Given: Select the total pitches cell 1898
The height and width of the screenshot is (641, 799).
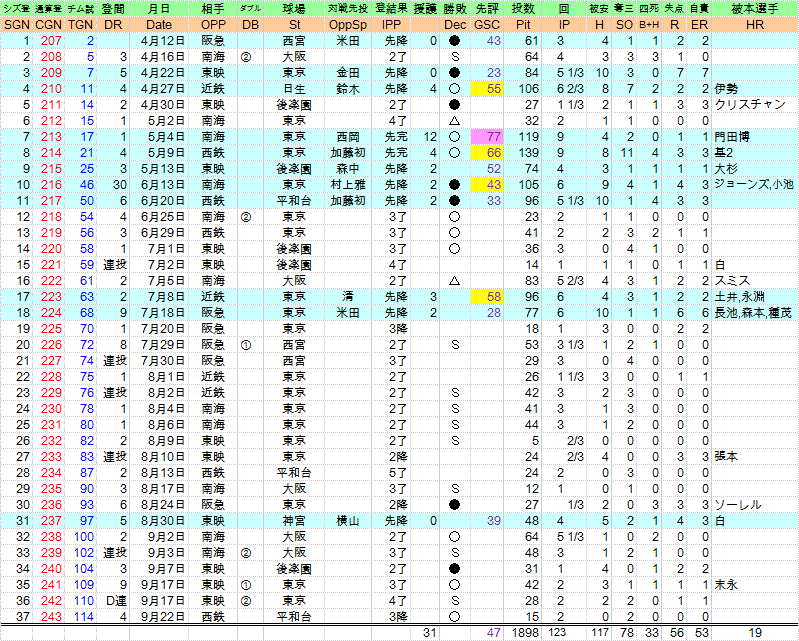Looking at the screenshot, I should [525, 632].
